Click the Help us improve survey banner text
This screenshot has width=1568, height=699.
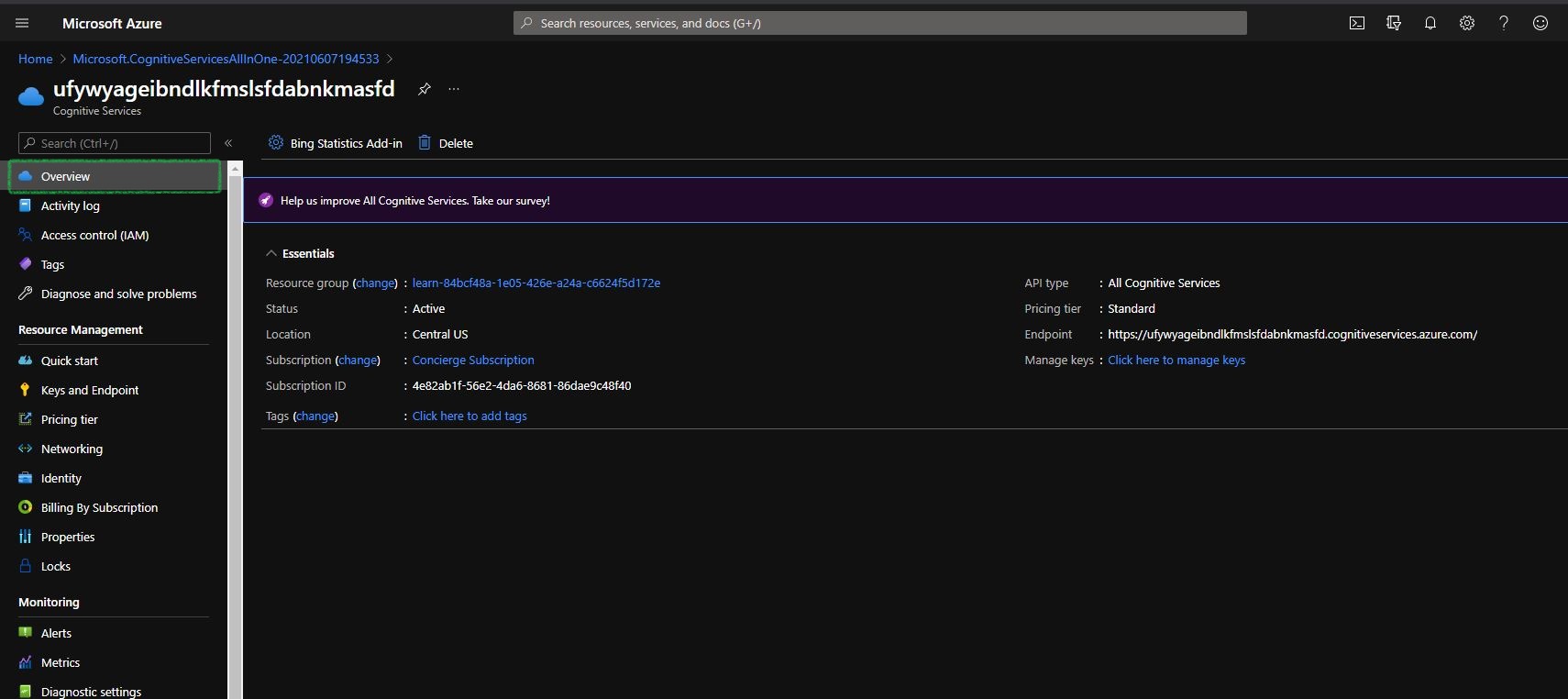(x=415, y=200)
